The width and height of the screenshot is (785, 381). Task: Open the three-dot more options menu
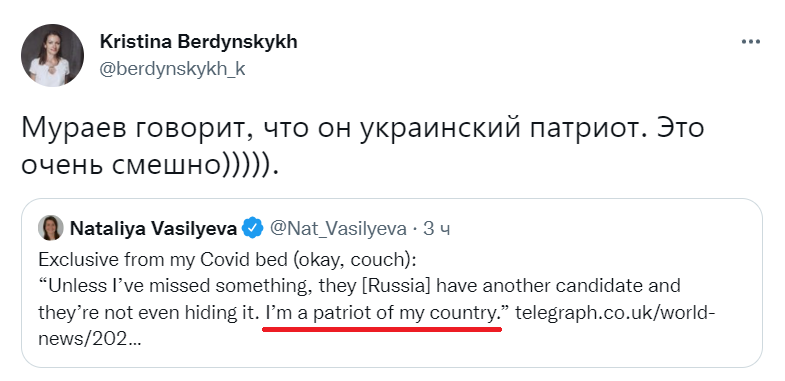pyautogui.click(x=750, y=42)
